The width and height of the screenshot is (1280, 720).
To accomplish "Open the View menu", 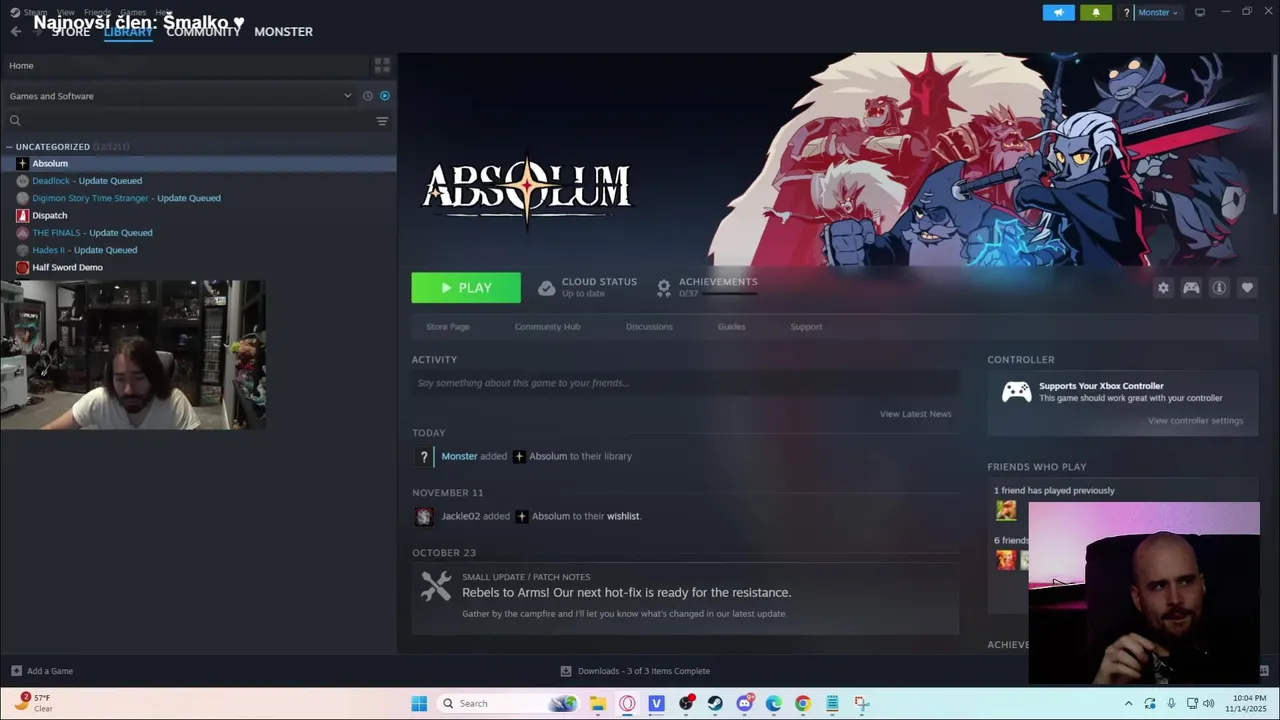I will [65, 12].
